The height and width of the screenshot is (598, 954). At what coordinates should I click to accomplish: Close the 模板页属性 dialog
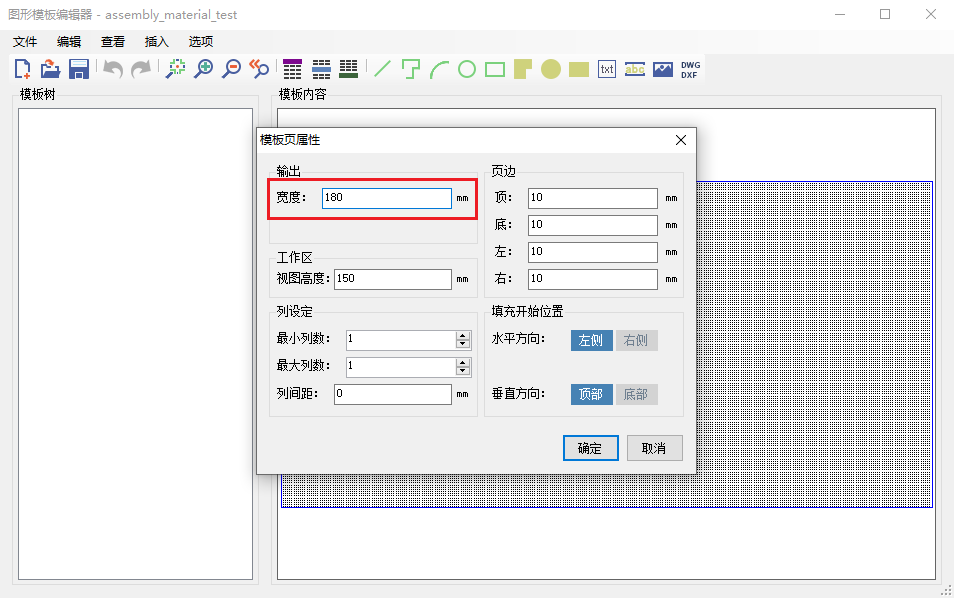(681, 141)
